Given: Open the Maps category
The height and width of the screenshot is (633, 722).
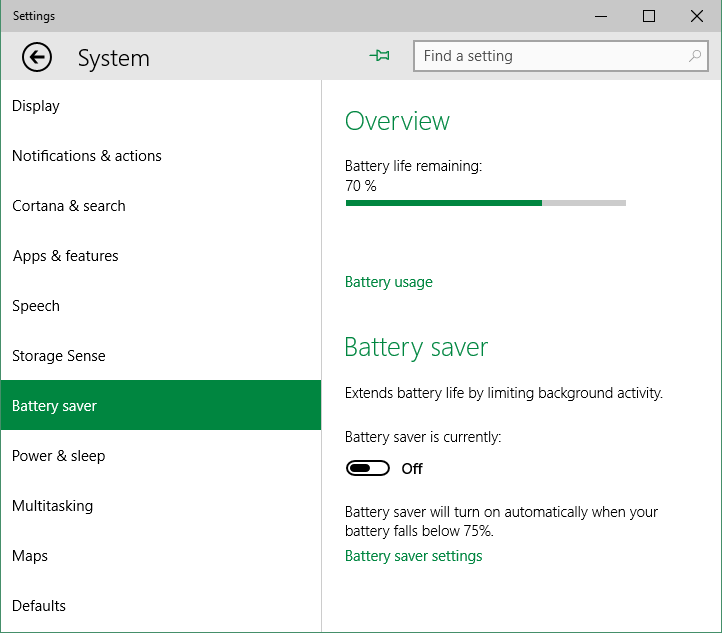Looking at the screenshot, I should [x=30, y=556].
